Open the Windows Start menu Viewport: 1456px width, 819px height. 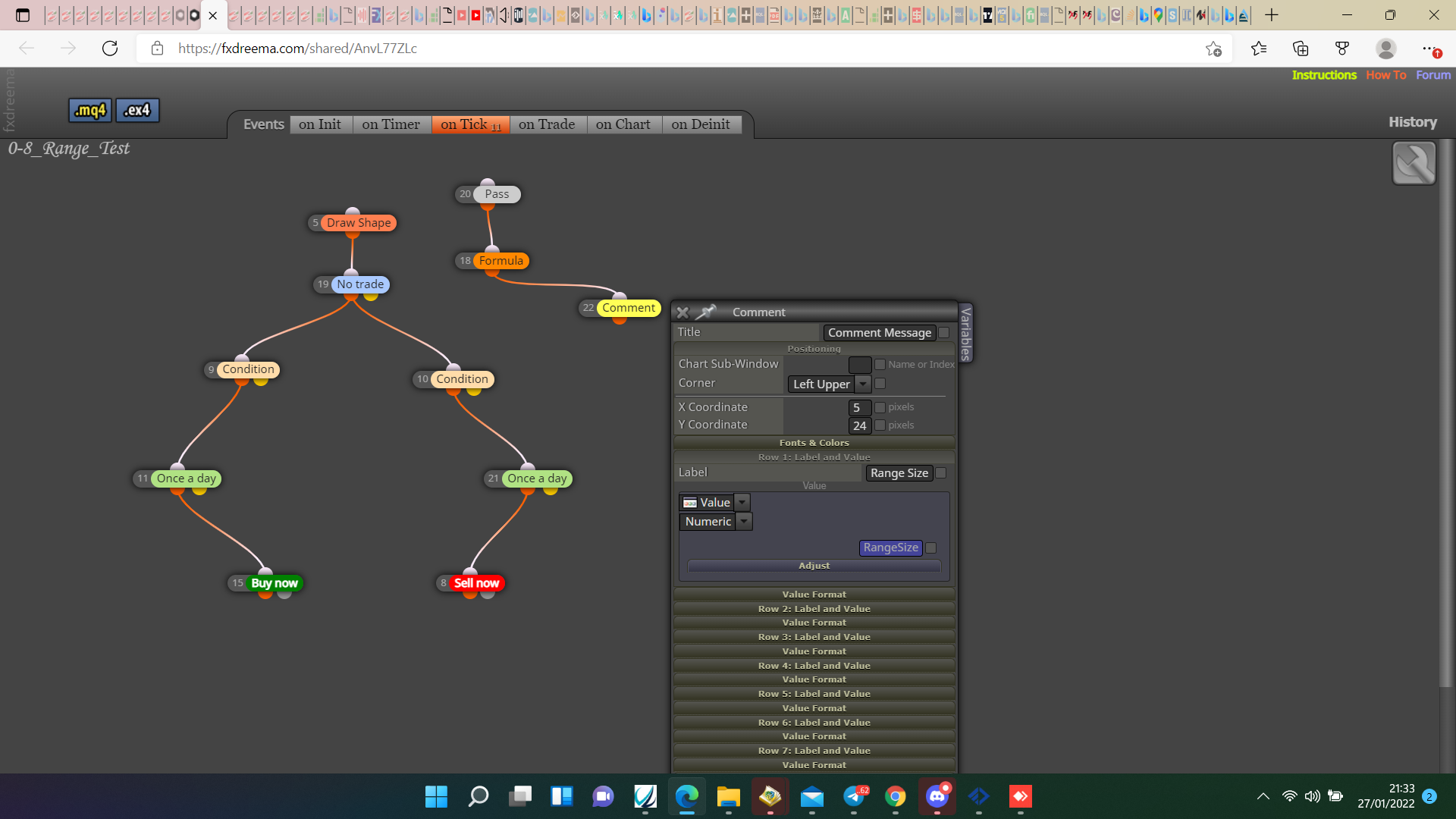tap(436, 796)
